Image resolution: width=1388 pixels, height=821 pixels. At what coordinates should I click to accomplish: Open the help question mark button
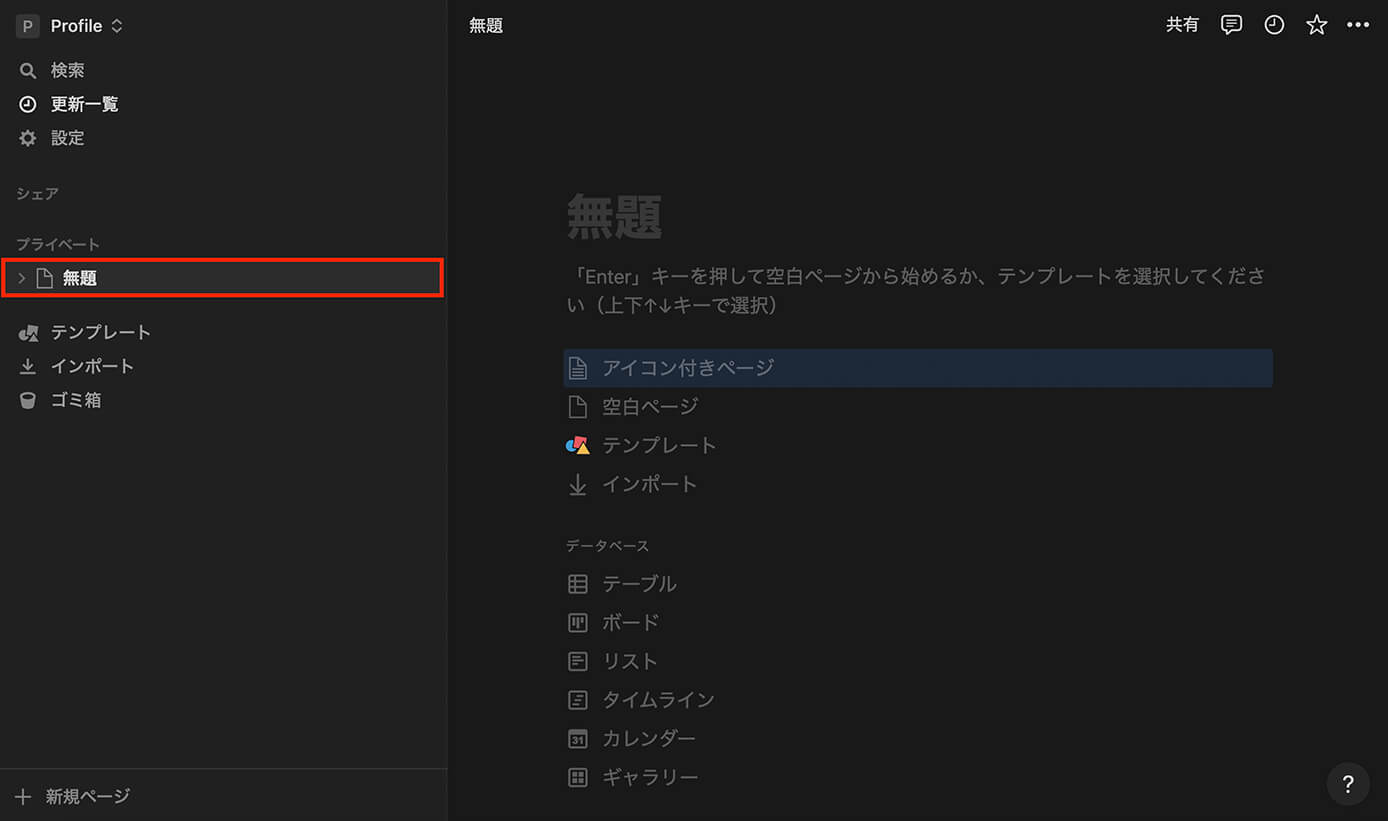pos(1348,784)
